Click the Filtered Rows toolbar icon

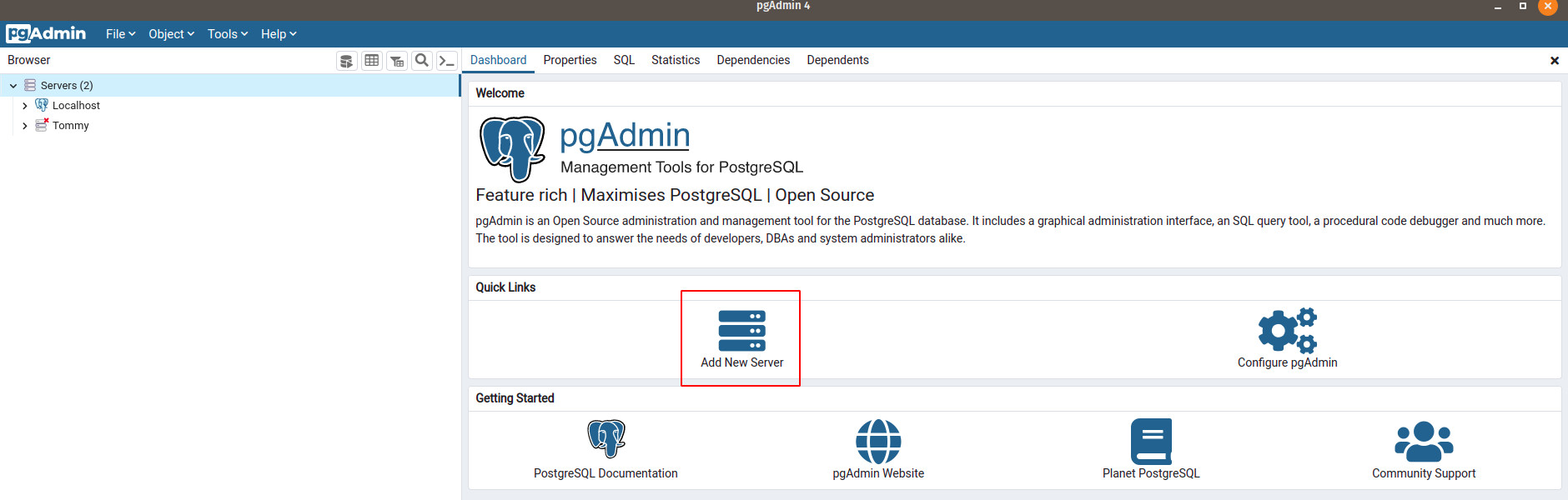pyautogui.click(x=397, y=61)
